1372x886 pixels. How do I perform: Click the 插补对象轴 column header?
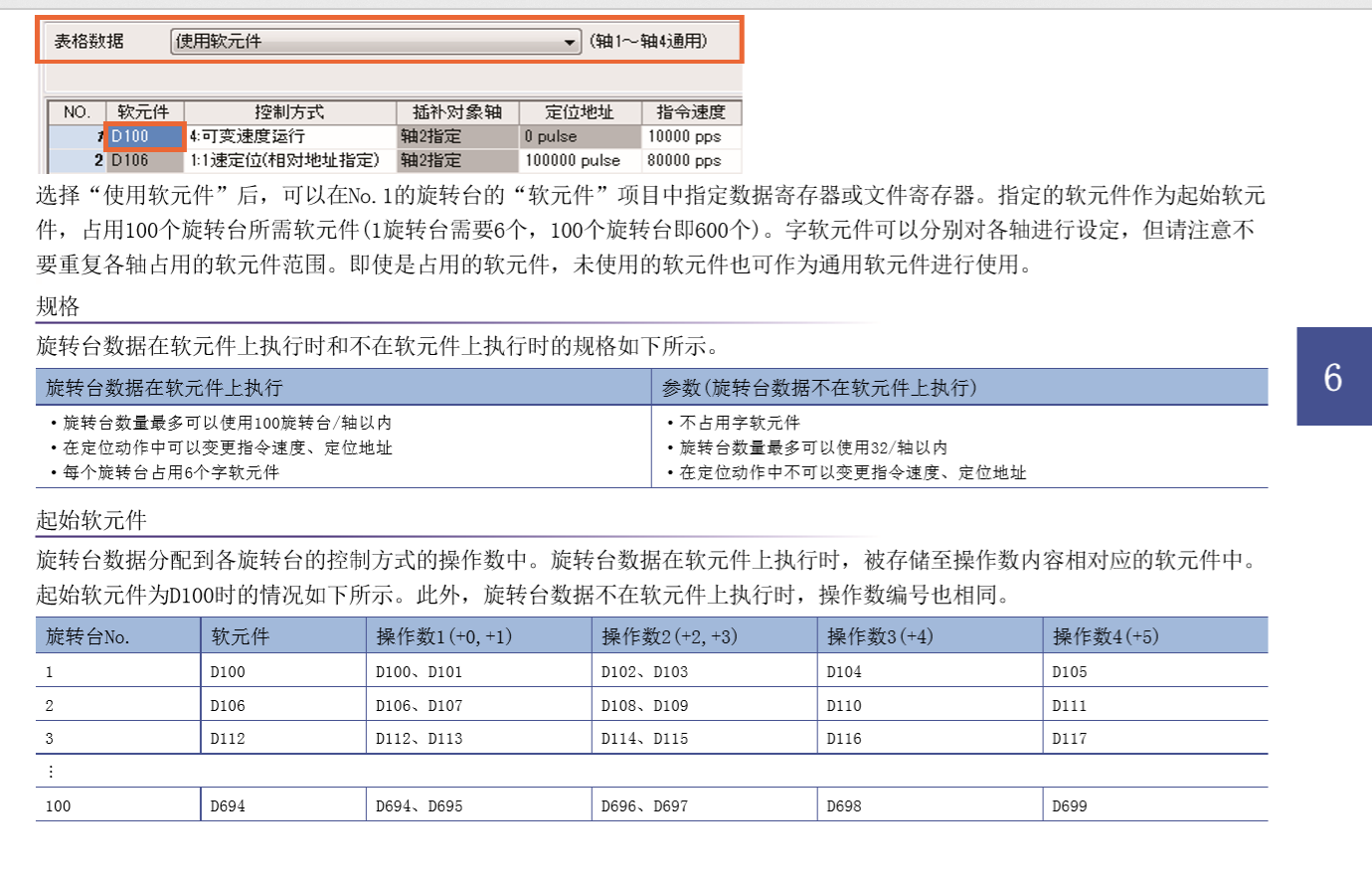pyautogui.click(x=457, y=112)
